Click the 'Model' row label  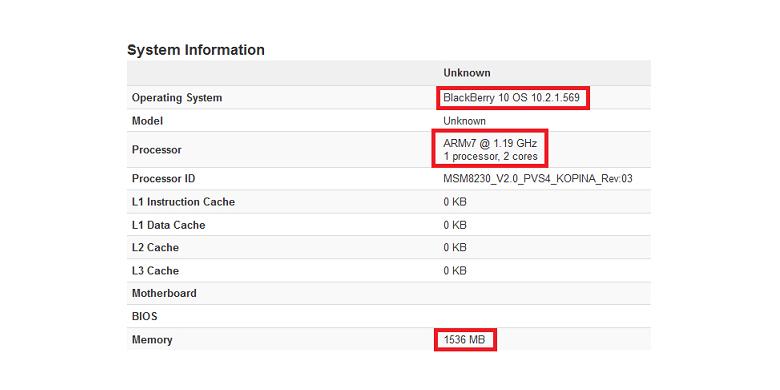coord(147,121)
